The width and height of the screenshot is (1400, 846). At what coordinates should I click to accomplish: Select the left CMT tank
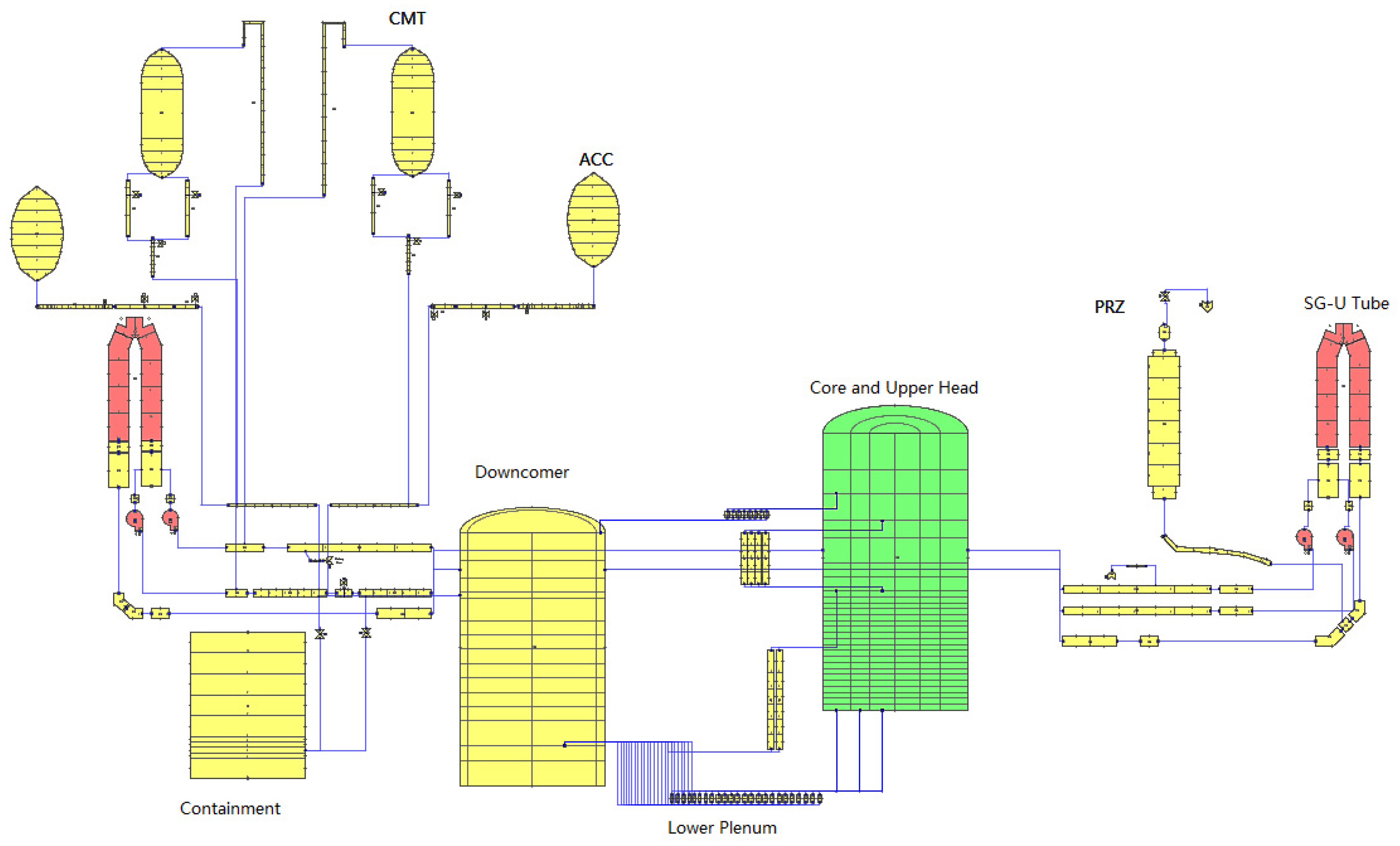(x=162, y=112)
